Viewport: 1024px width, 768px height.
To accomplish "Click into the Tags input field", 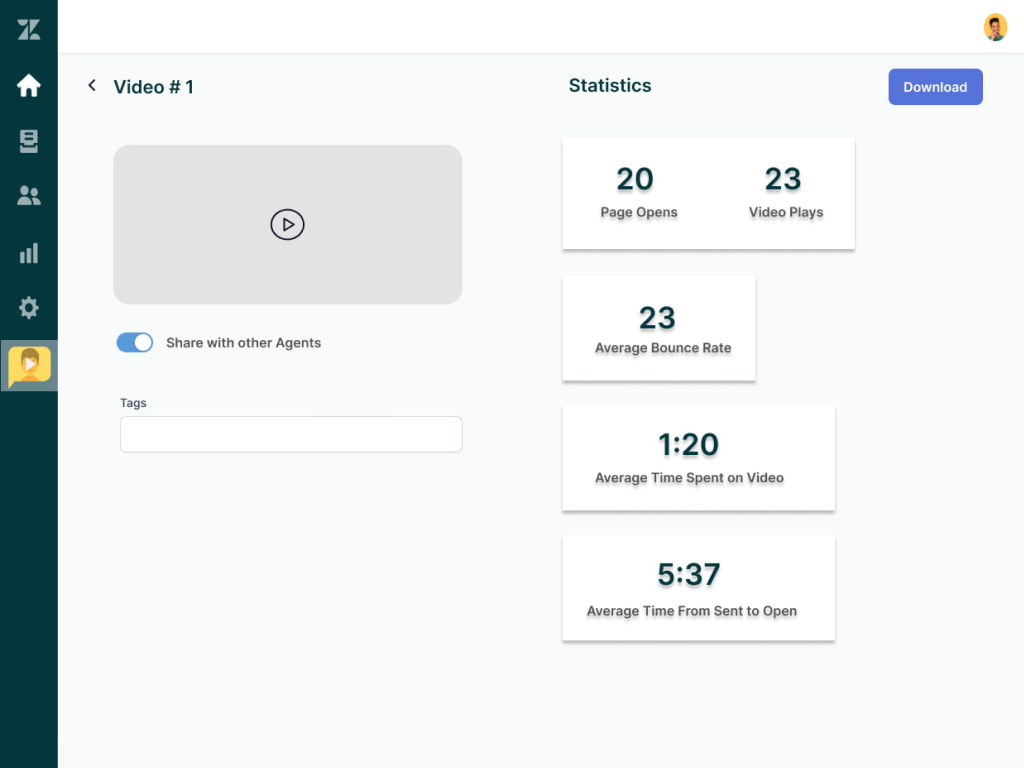I will [291, 435].
